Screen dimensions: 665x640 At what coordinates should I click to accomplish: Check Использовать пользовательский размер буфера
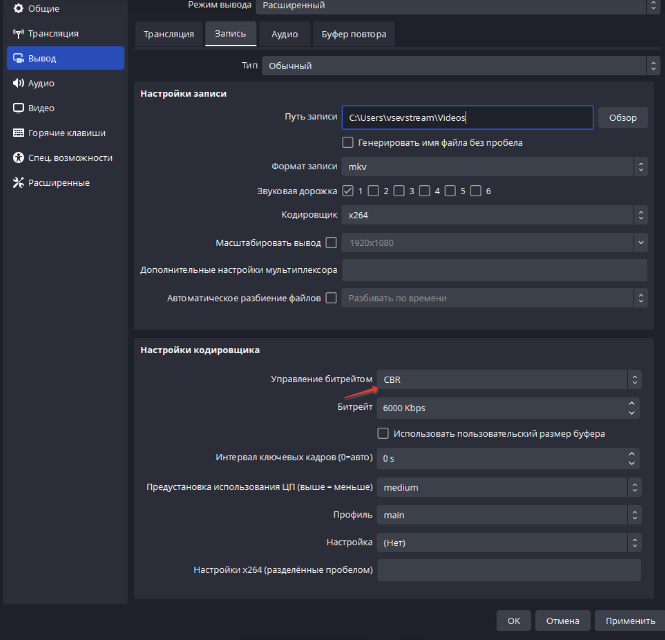pyautogui.click(x=383, y=433)
